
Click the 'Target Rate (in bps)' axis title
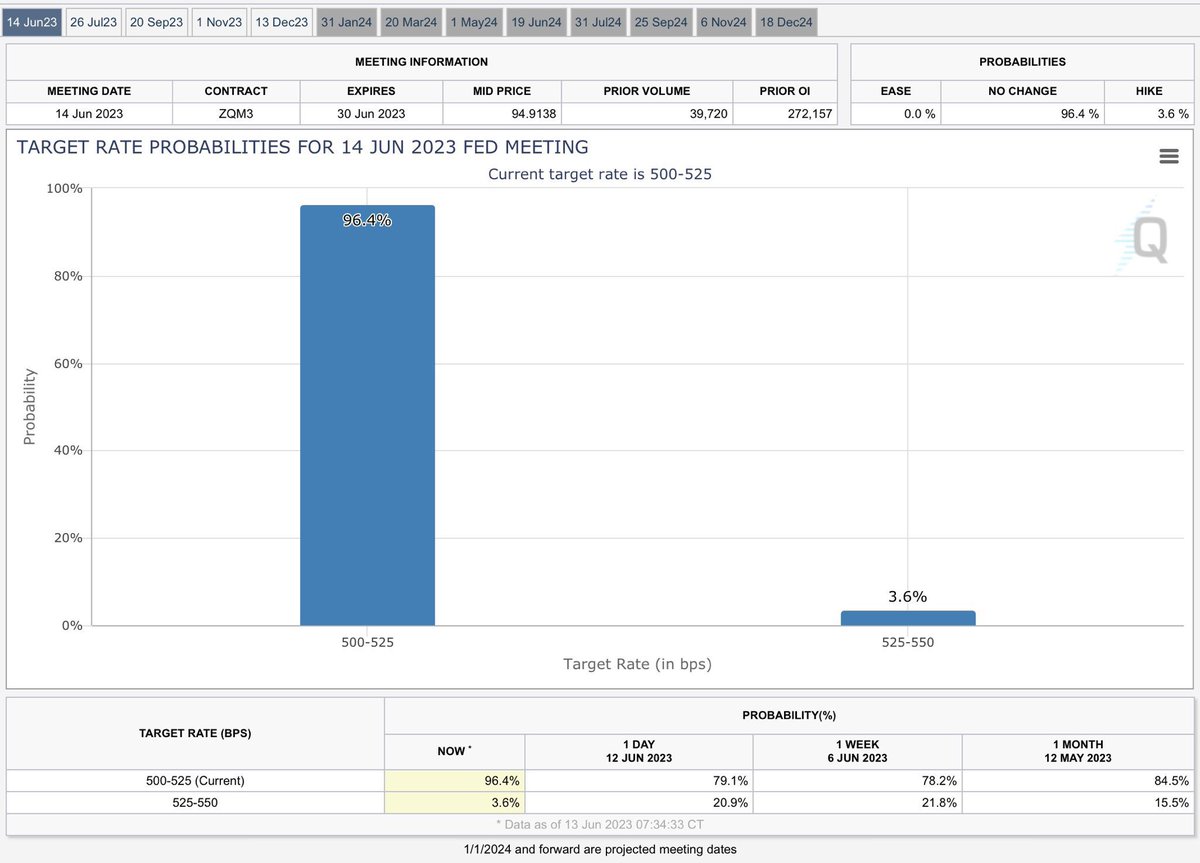(637, 664)
